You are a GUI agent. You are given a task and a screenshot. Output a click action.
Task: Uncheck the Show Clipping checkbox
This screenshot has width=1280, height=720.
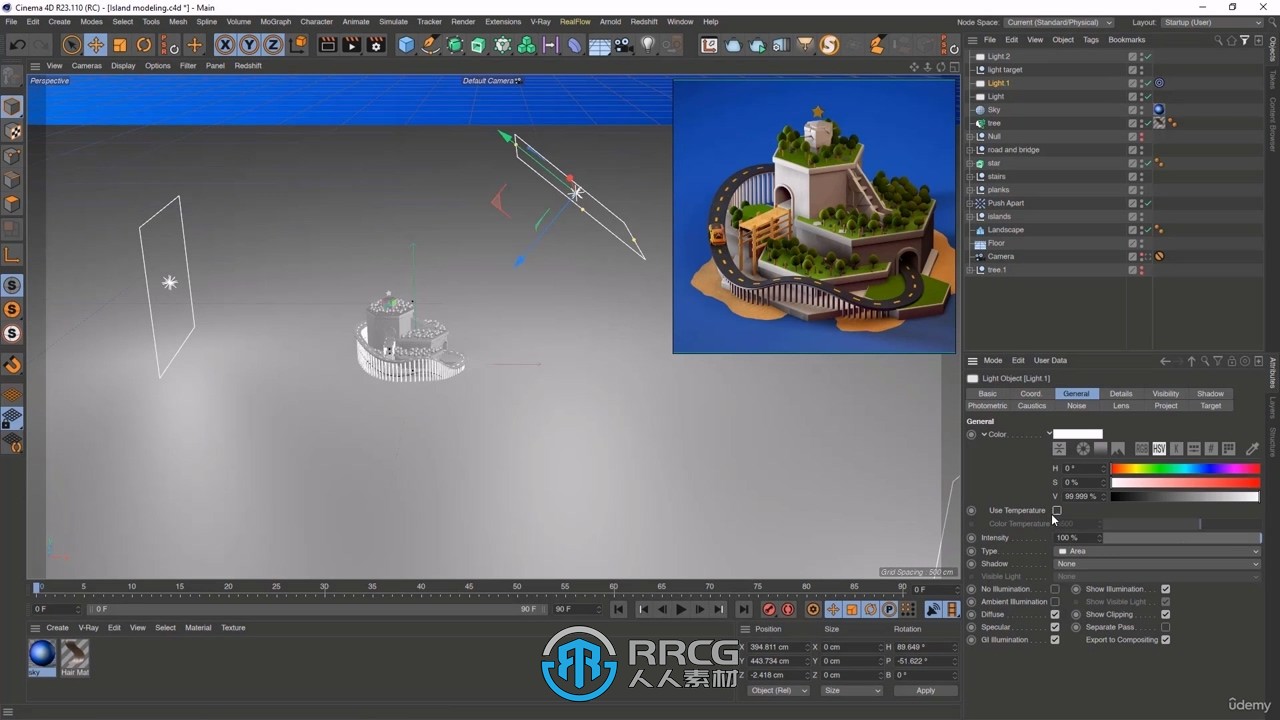(1165, 614)
